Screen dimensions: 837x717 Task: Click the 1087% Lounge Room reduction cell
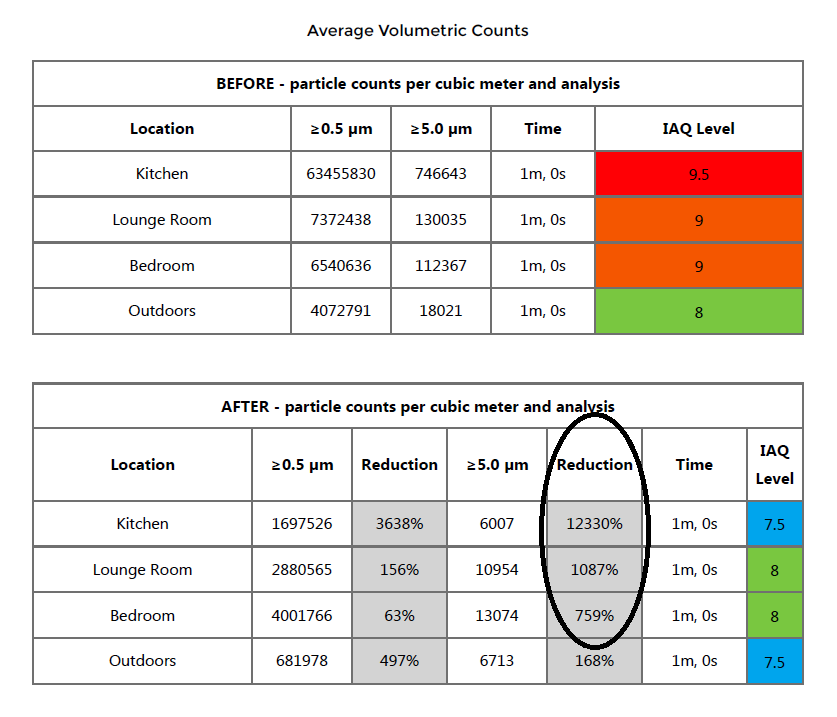[594, 570]
